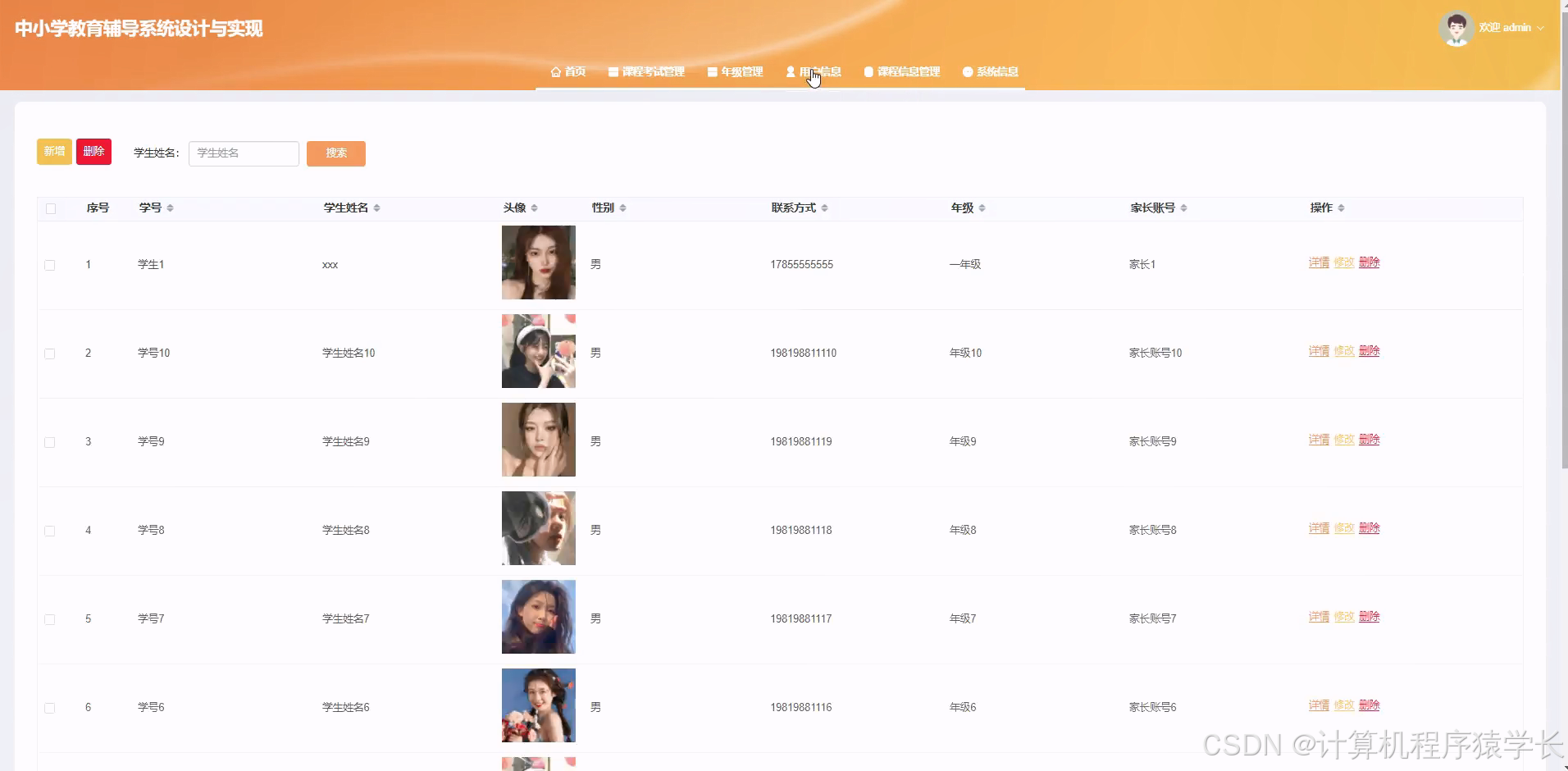Sort the table by 学号 column
Viewport: 1568px width, 771px height.
tap(170, 208)
